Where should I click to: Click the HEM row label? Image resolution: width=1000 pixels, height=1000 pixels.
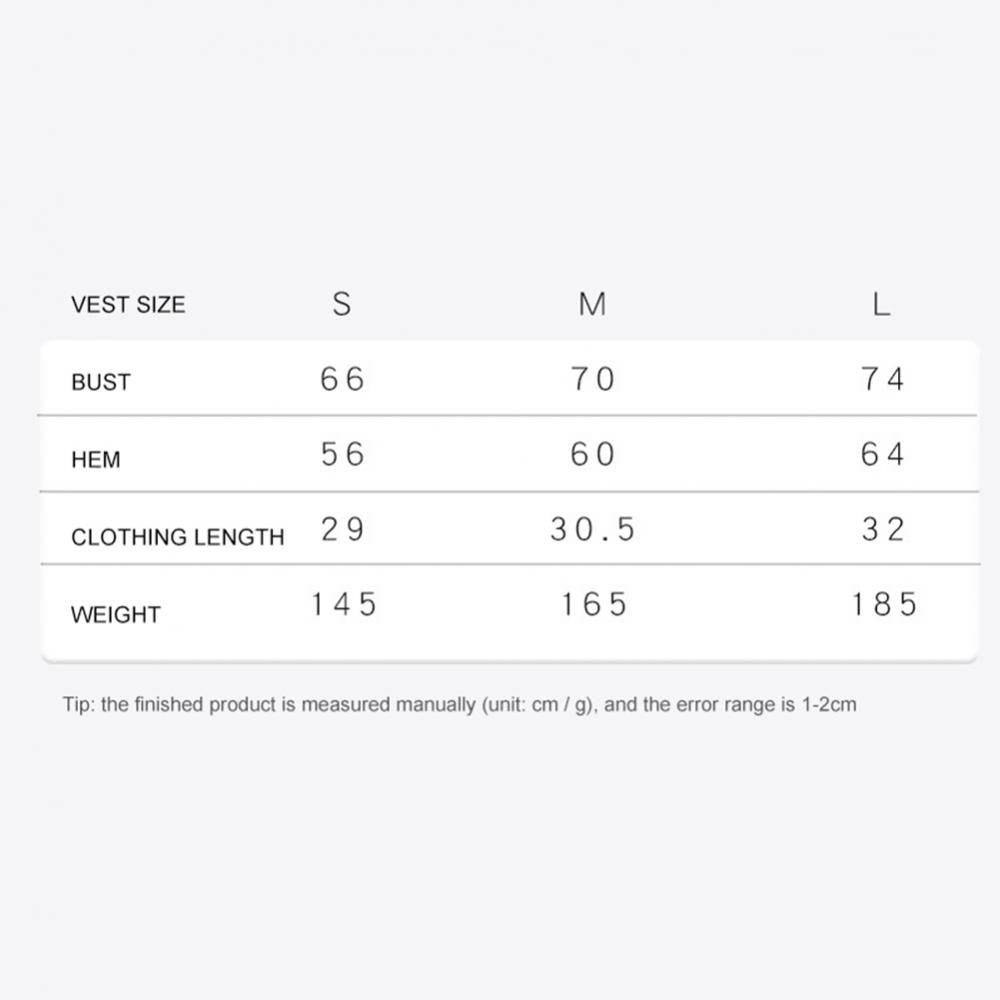pyautogui.click(x=96, y=460)
